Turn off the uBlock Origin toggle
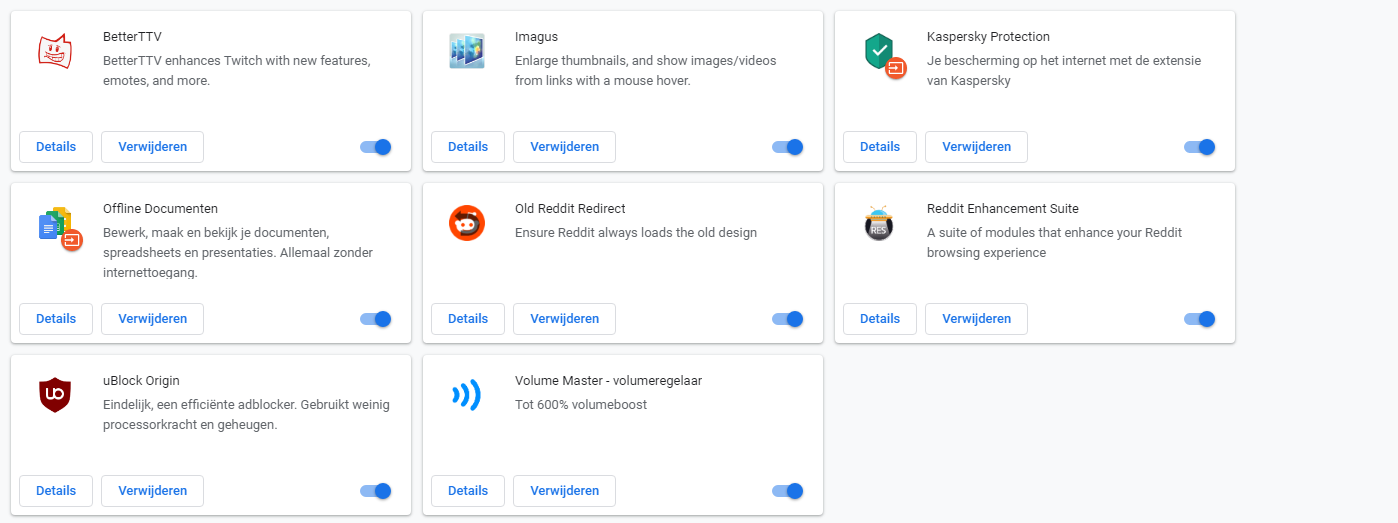Screen dimensions: 1398x523 [376, 491]
